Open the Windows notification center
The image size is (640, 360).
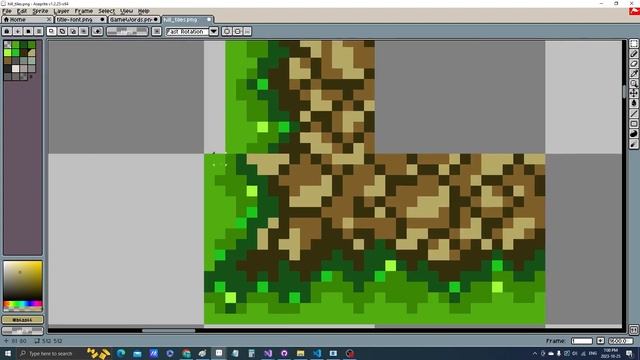(630, 353)
